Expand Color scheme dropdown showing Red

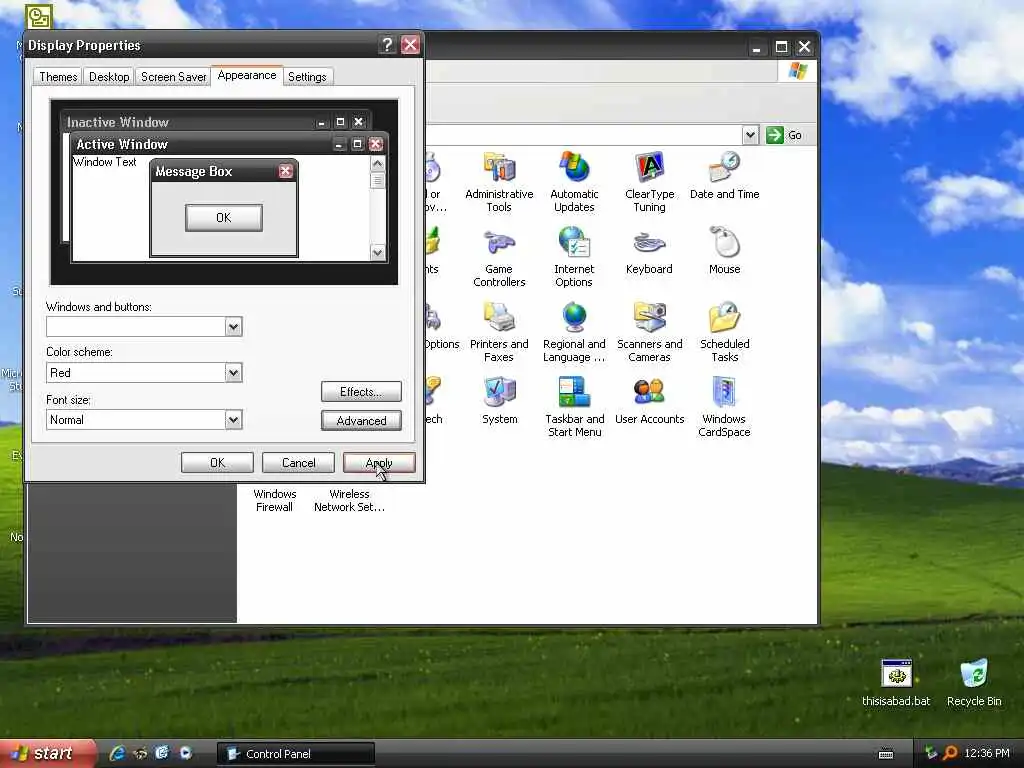pyautogui.click(x=233, y=373)
